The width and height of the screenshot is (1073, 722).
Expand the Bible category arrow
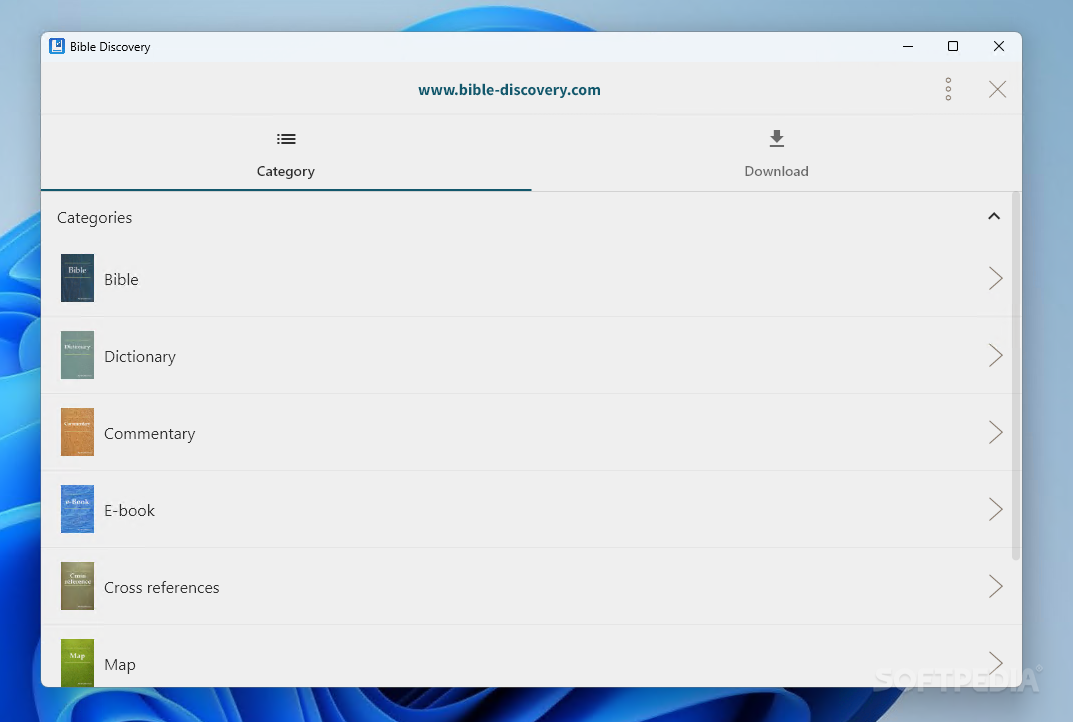pos(996,279)
